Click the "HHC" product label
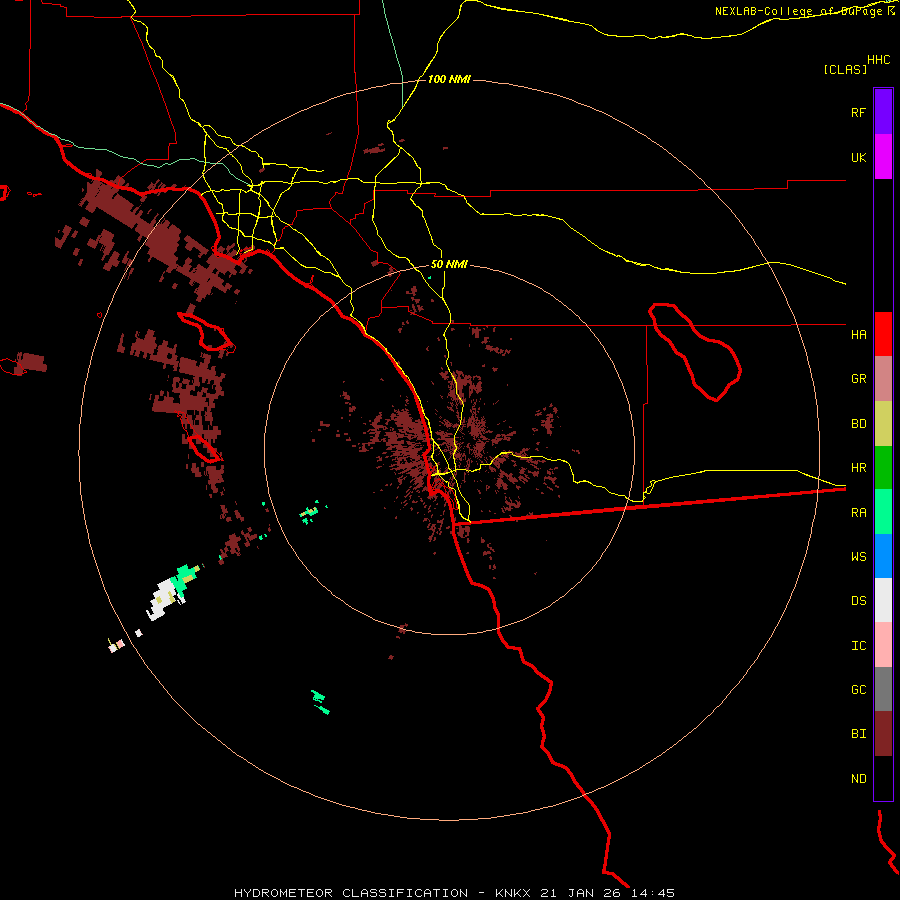Image resolution: width=900 pixels, height=900 pixels. click(879, 60)
